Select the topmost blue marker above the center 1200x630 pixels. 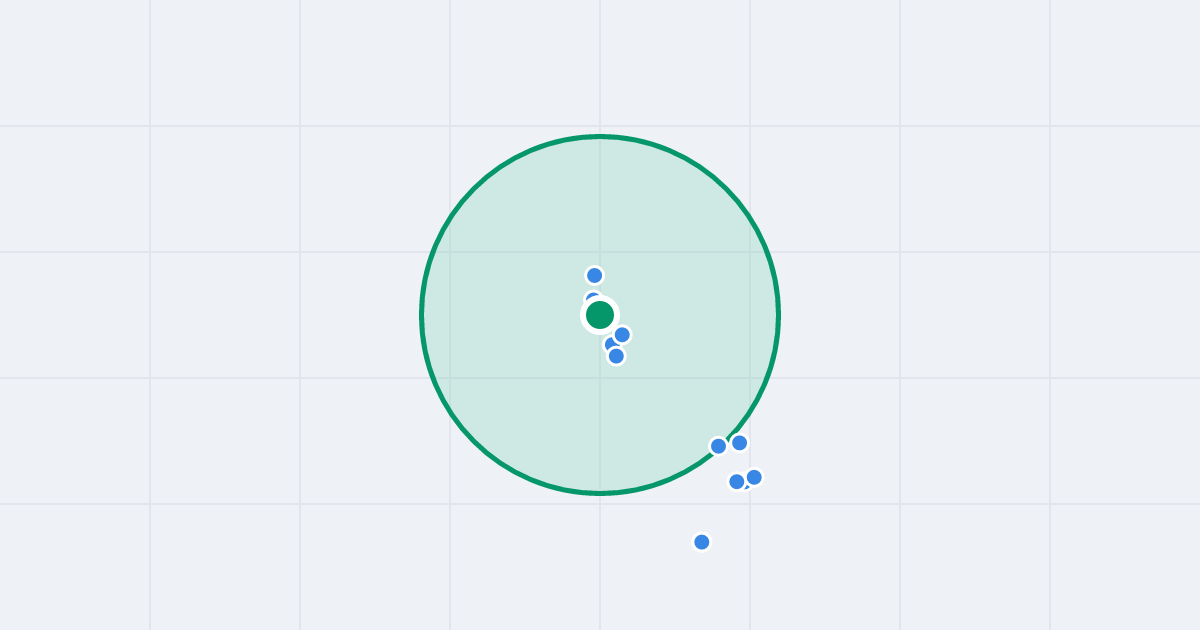(594, 275)
